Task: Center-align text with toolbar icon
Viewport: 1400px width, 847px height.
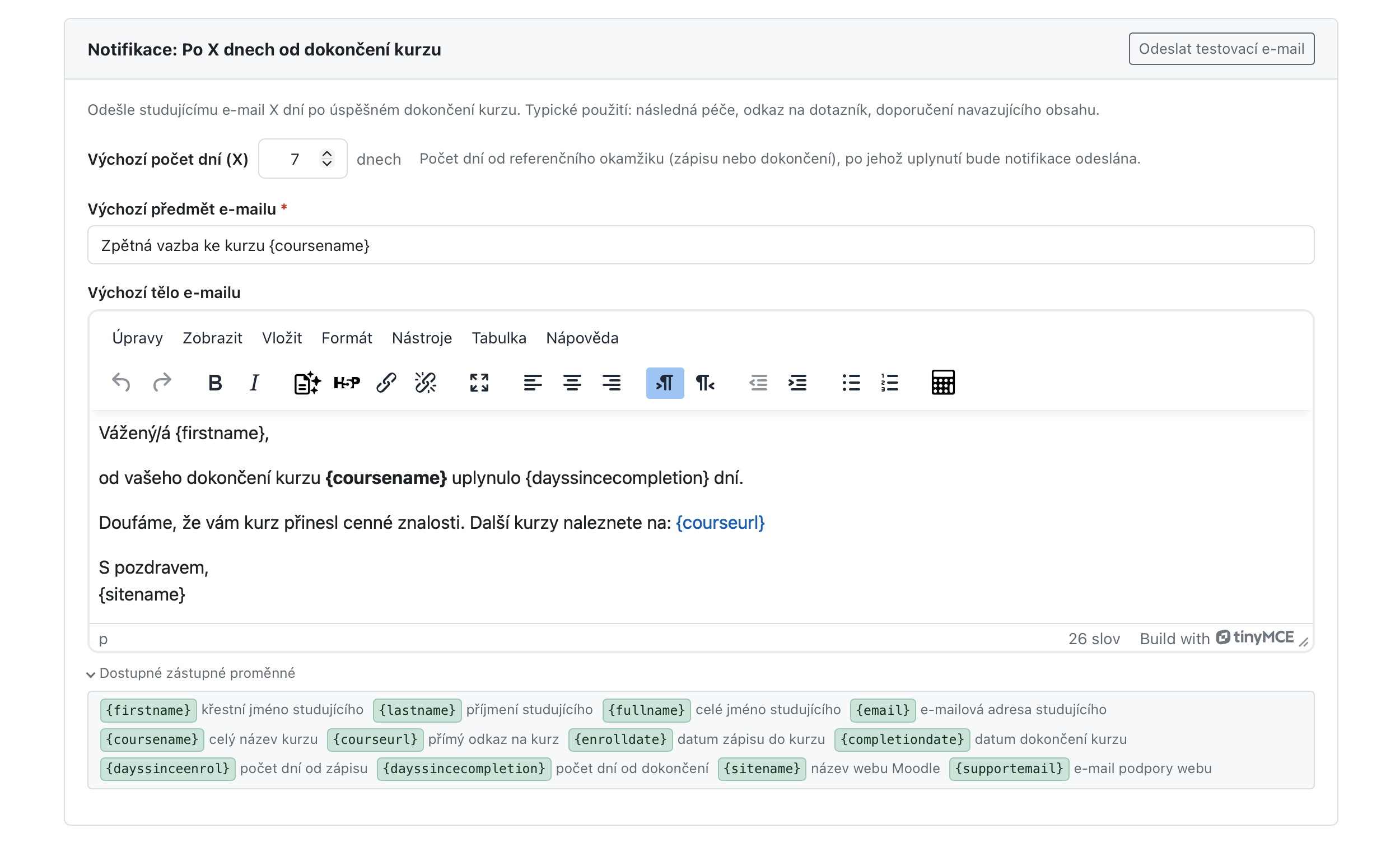Action: (x=572, y=383)
